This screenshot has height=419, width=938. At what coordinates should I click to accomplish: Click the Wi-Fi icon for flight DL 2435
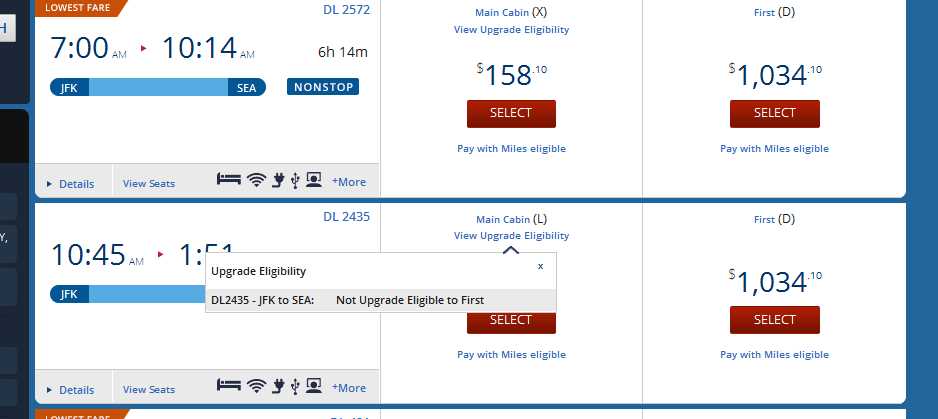click(257, 385)
